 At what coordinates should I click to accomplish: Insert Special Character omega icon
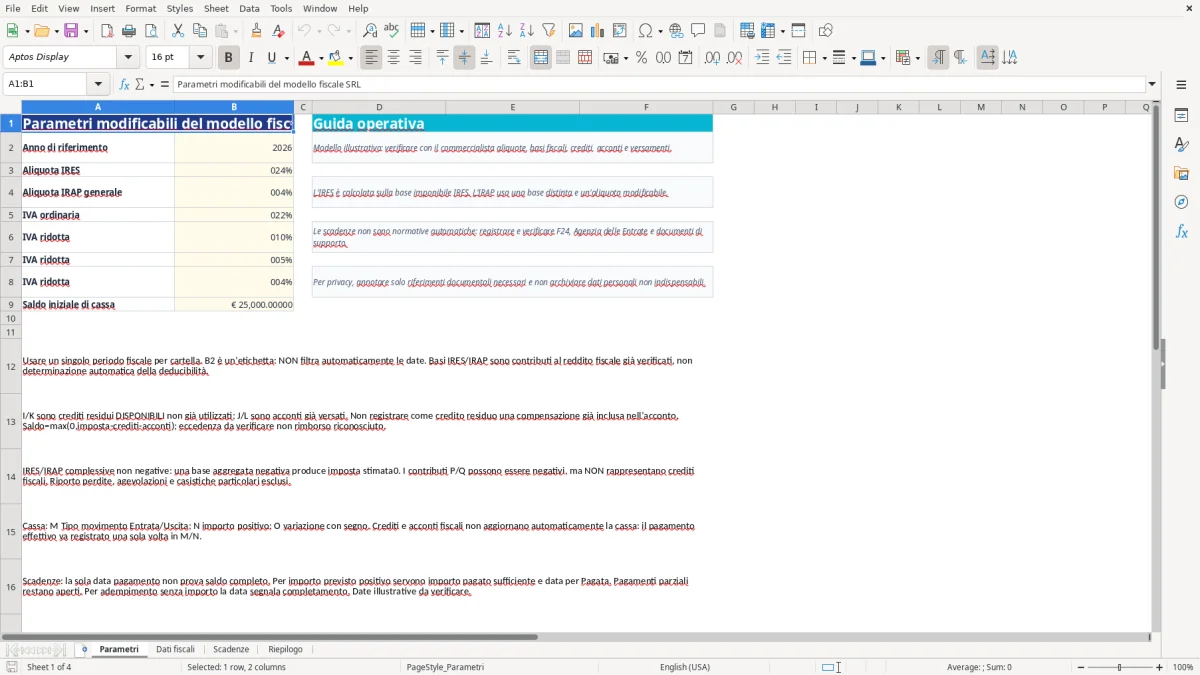click(645, 30)
